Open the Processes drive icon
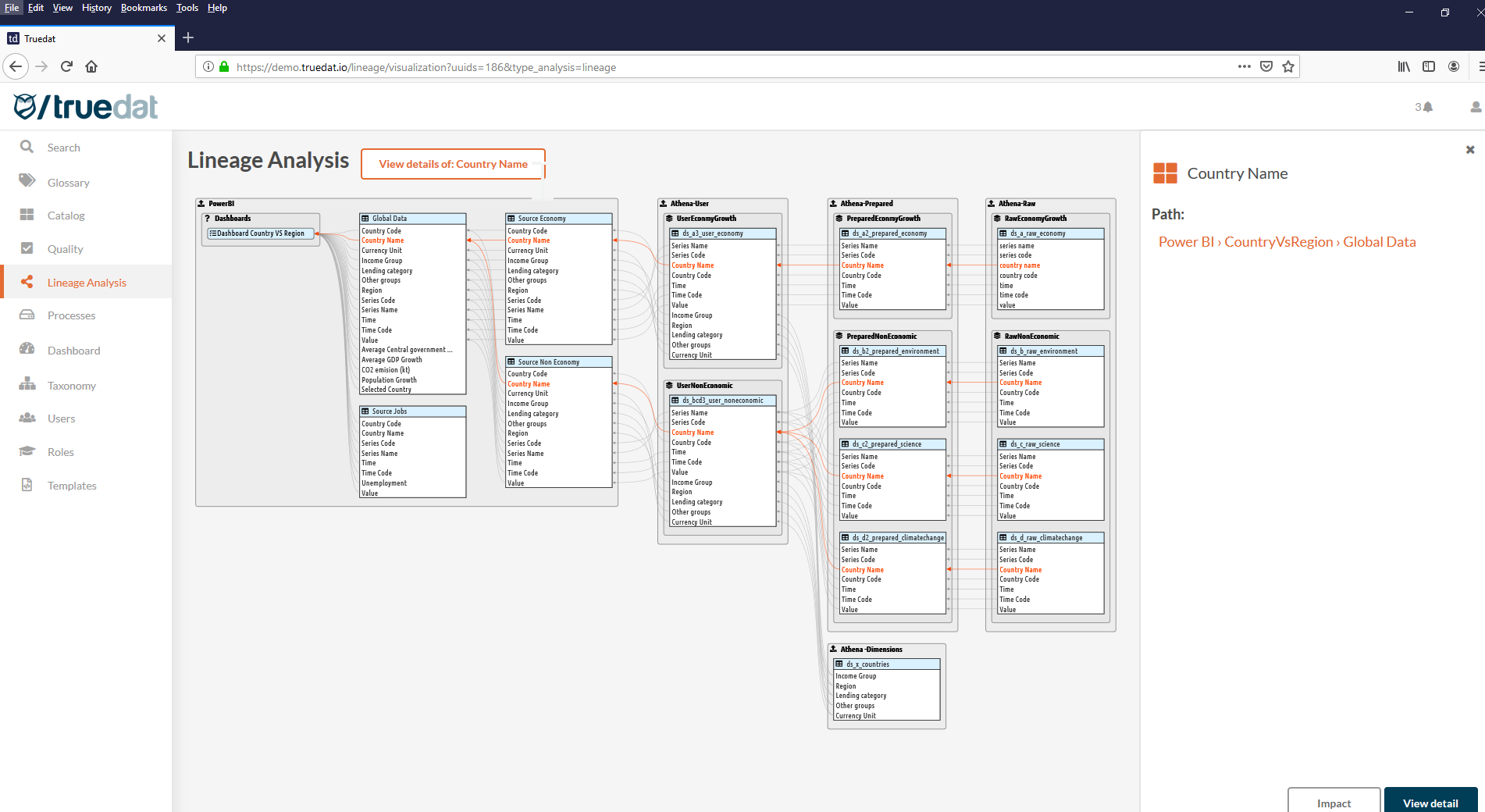Viewport: 1485px width, 812px height. (x=27, y=315)
